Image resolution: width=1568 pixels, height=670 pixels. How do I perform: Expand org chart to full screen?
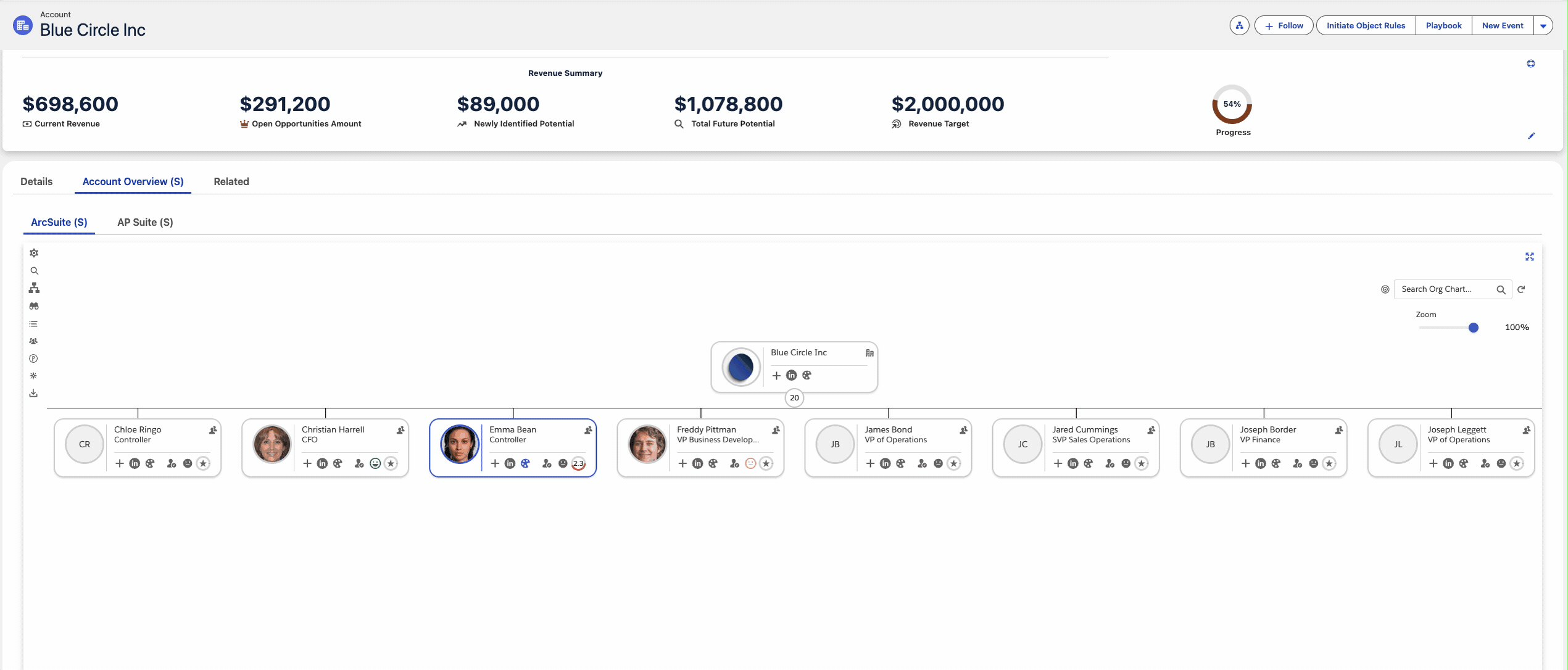click(x=1529, y=257)
